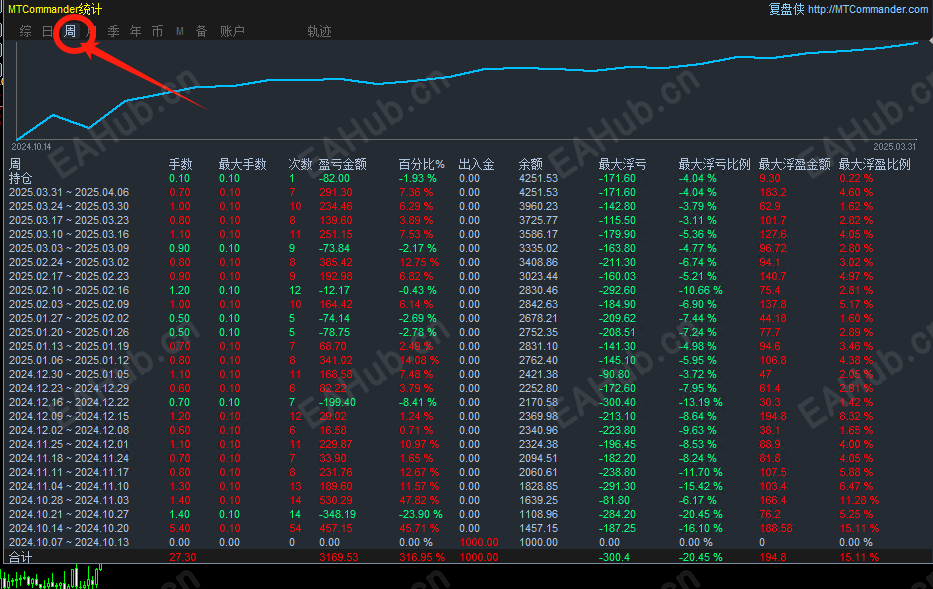This screenshot has height=589, width=933.
Task: Open the 季 quarterly tab
Action: click(x=114, y=31)
